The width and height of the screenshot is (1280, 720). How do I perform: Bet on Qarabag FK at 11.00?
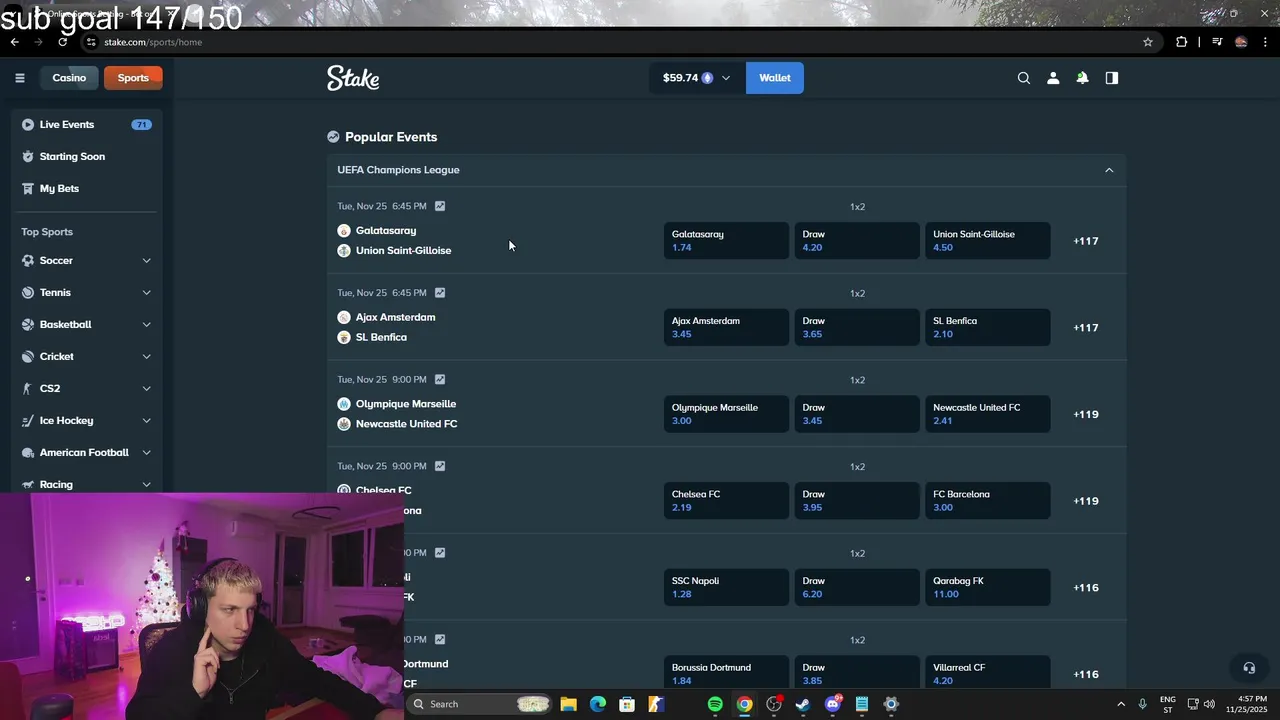(x=988, y=588)
